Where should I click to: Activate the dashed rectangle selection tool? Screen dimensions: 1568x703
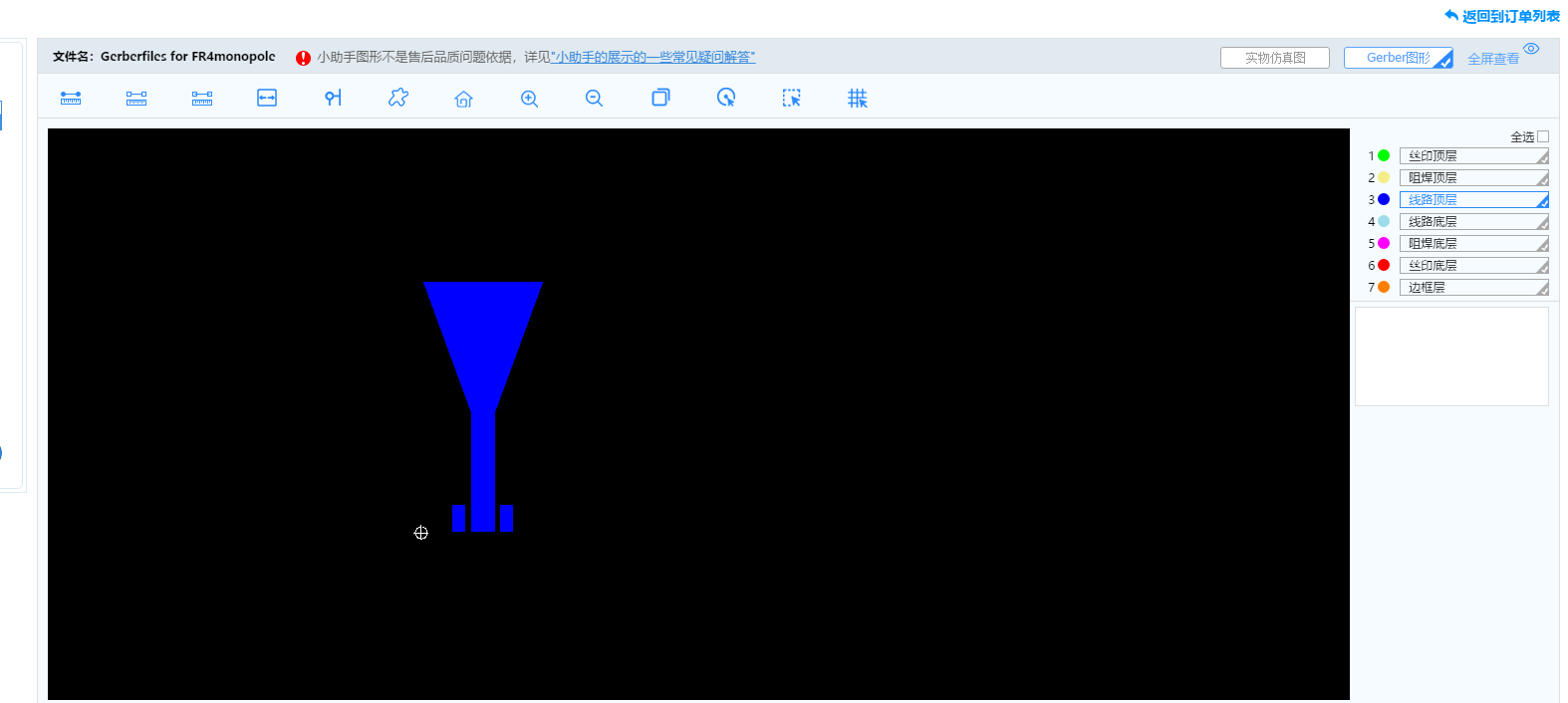[791, 98]
